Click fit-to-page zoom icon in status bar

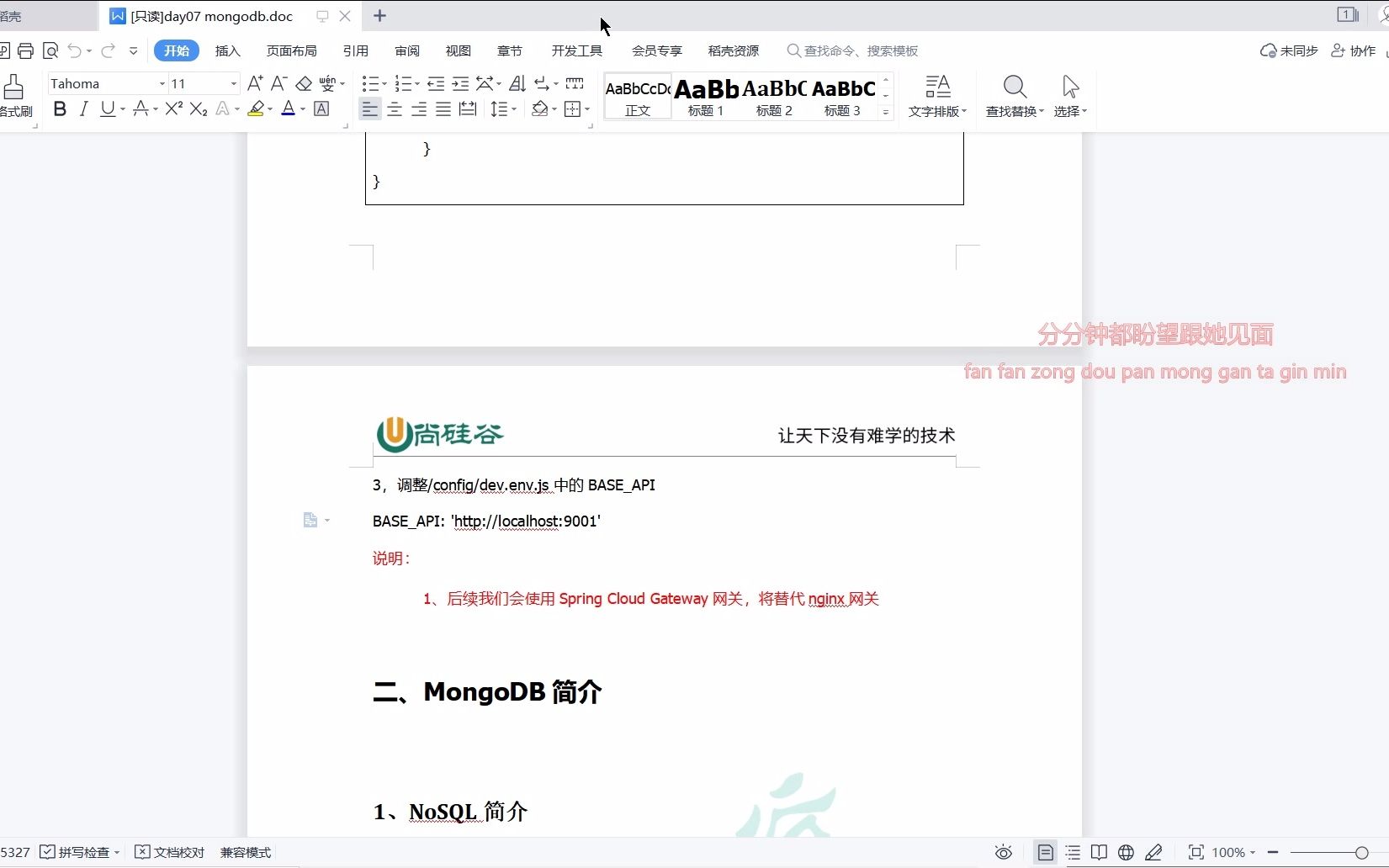[x=1195, y=852]
